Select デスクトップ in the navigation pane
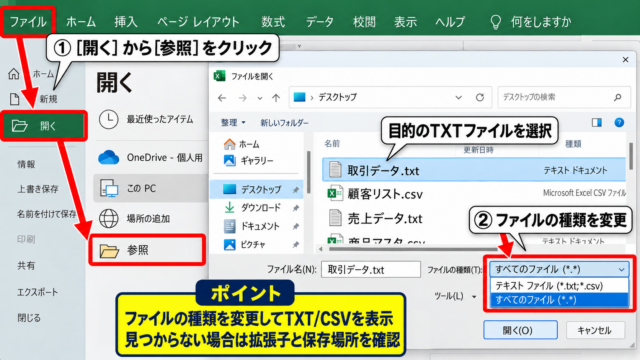Screen dimensions: 640x360 pyautogui.click(x=257, y=189)
